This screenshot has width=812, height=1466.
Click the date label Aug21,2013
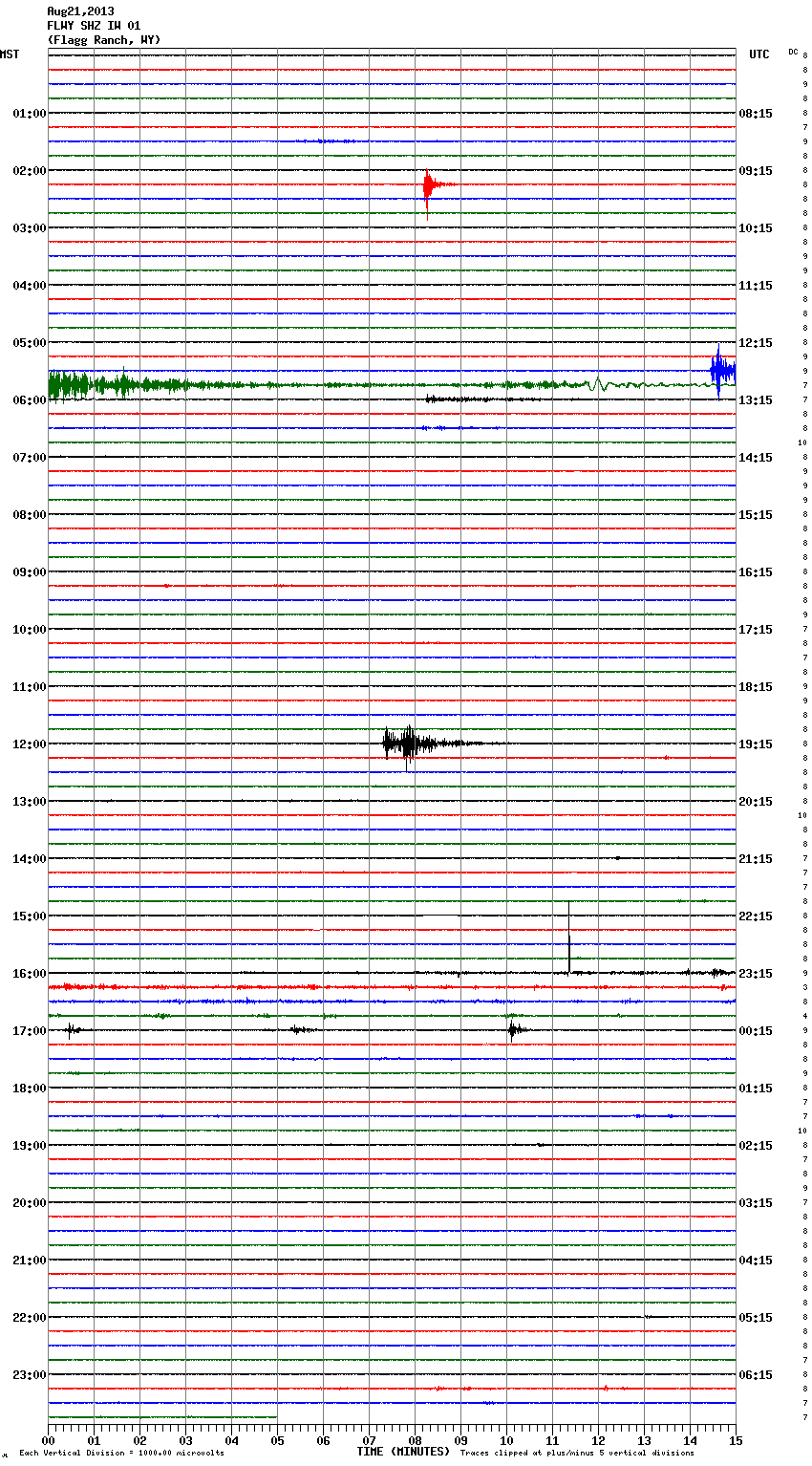[80, 11]
